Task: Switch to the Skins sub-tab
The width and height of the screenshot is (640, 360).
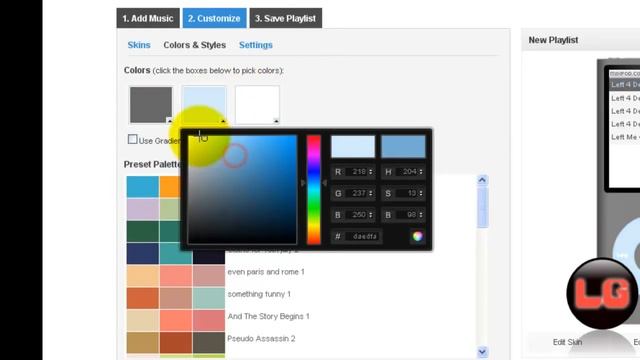Action: [x=139, y=45]
